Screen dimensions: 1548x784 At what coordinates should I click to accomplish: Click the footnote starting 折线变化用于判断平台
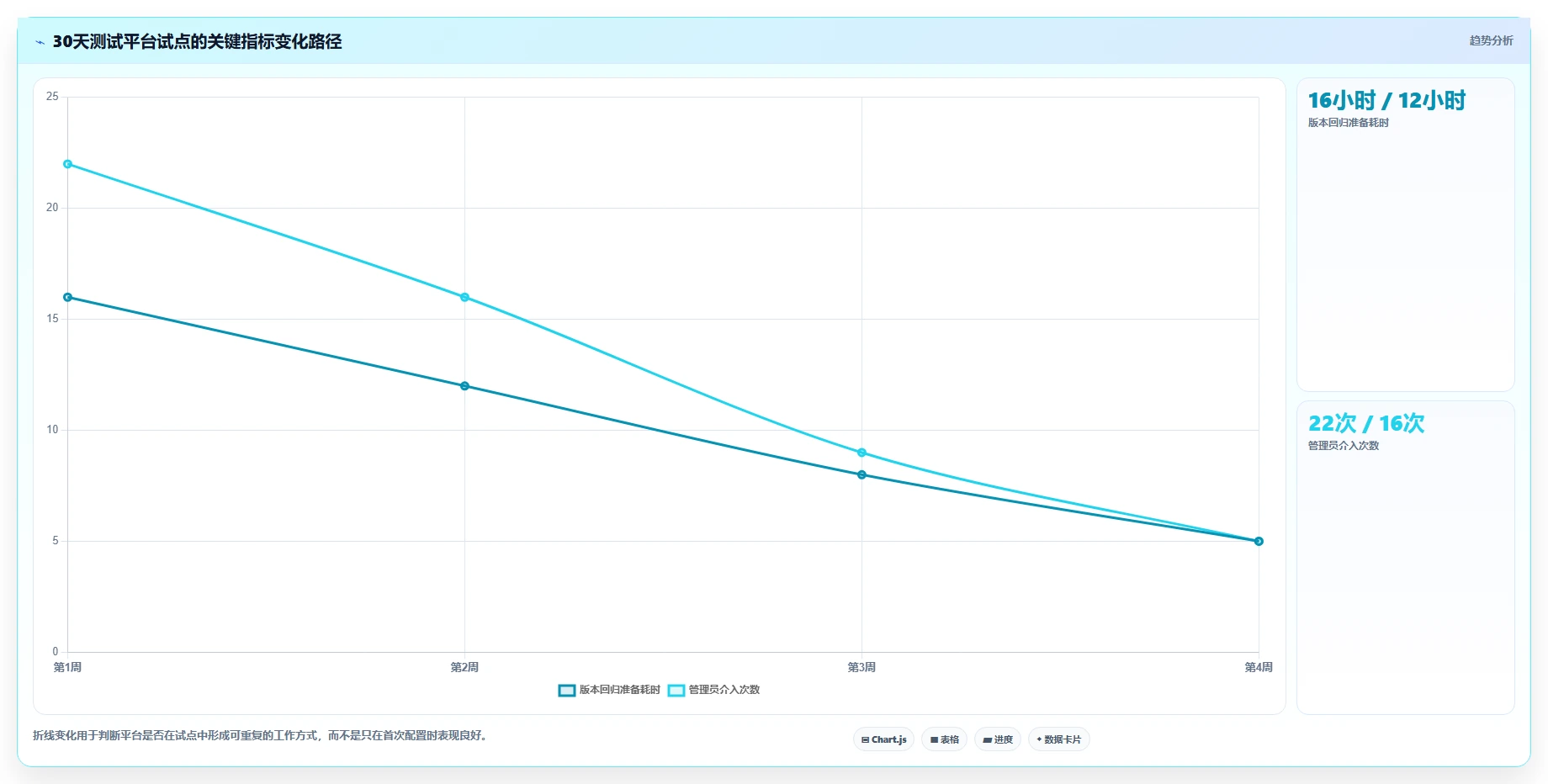(262, 735)
